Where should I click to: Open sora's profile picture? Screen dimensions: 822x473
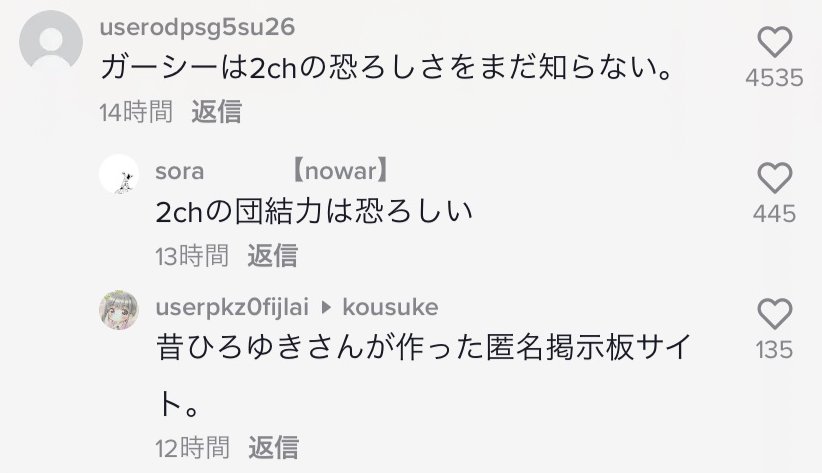click(119, 174)
